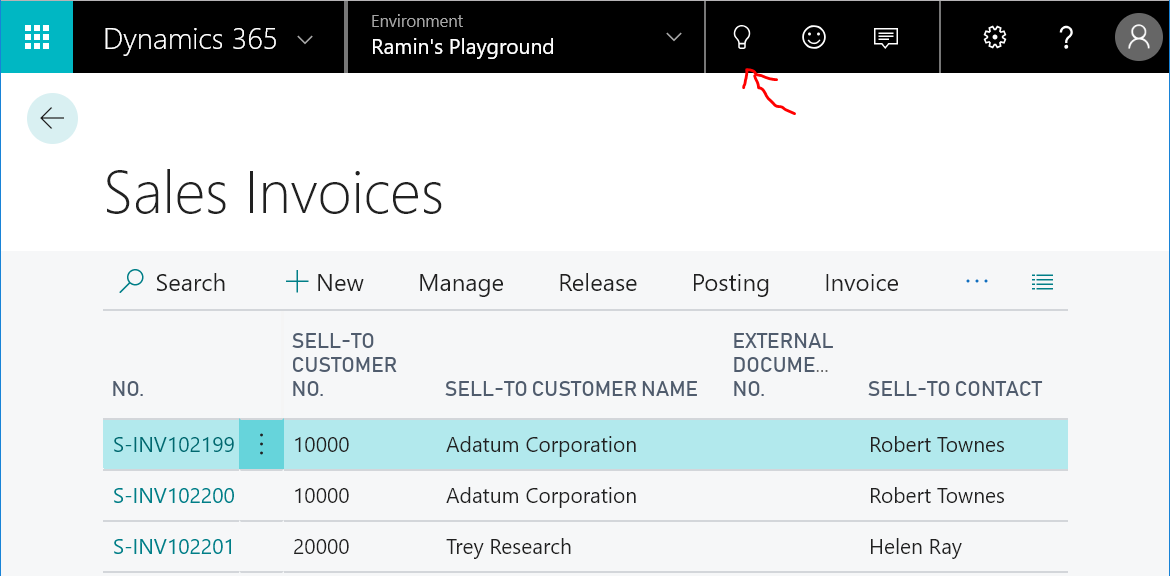This screenshot has height=576, width=1170.
Task: Sort by Sell-to Contact header
Action: coord(955,389)
